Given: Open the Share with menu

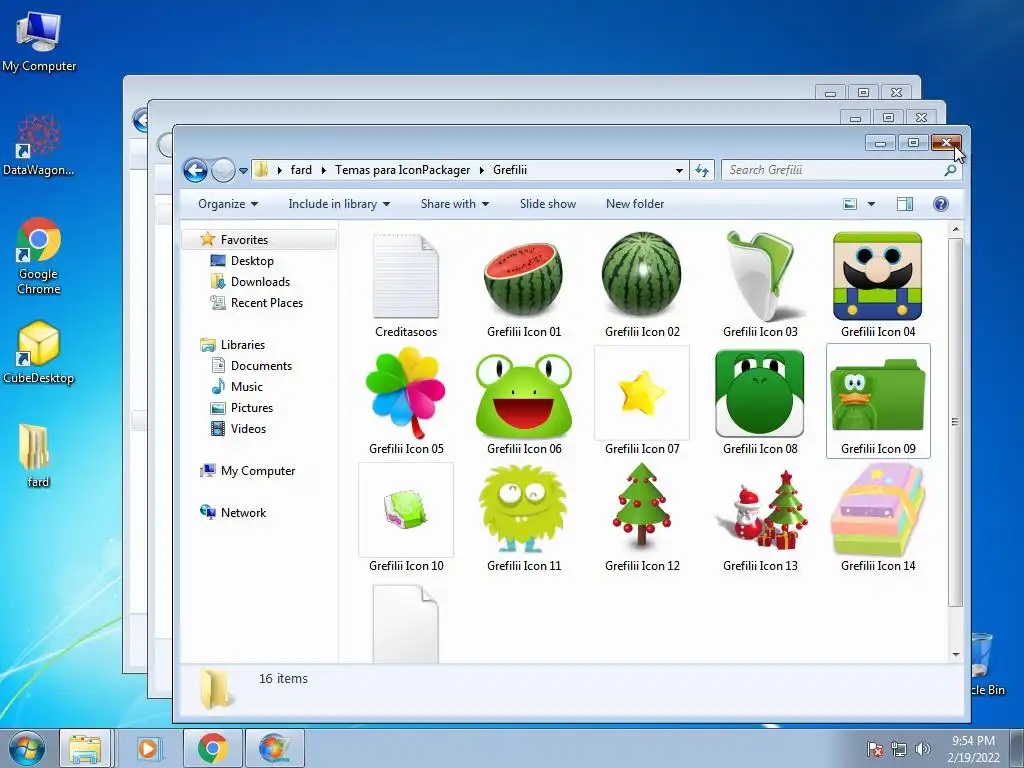Looking at the screenshot, I should tap(455, 204).
